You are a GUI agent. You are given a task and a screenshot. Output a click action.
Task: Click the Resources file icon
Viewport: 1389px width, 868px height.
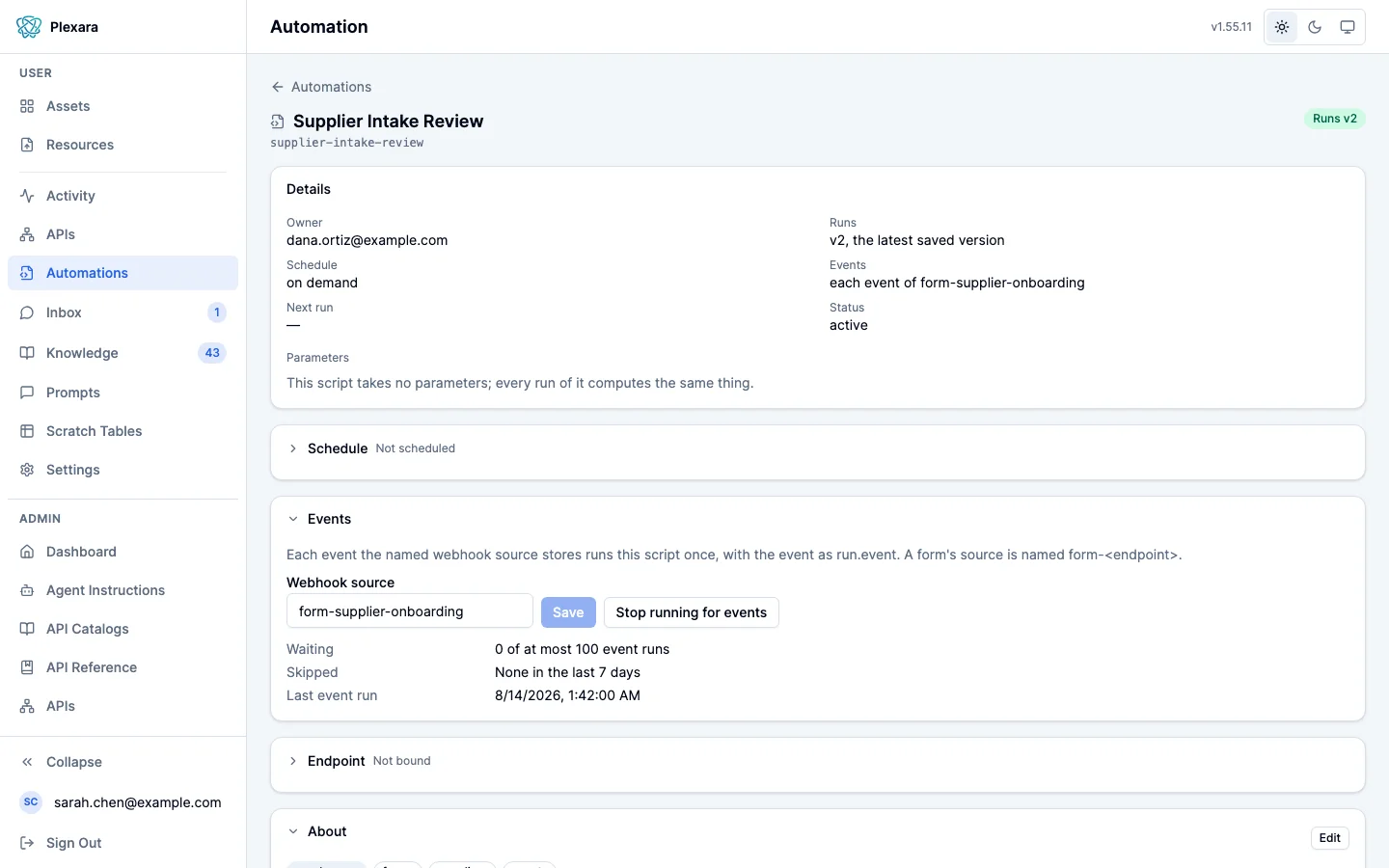click(27, 145)
